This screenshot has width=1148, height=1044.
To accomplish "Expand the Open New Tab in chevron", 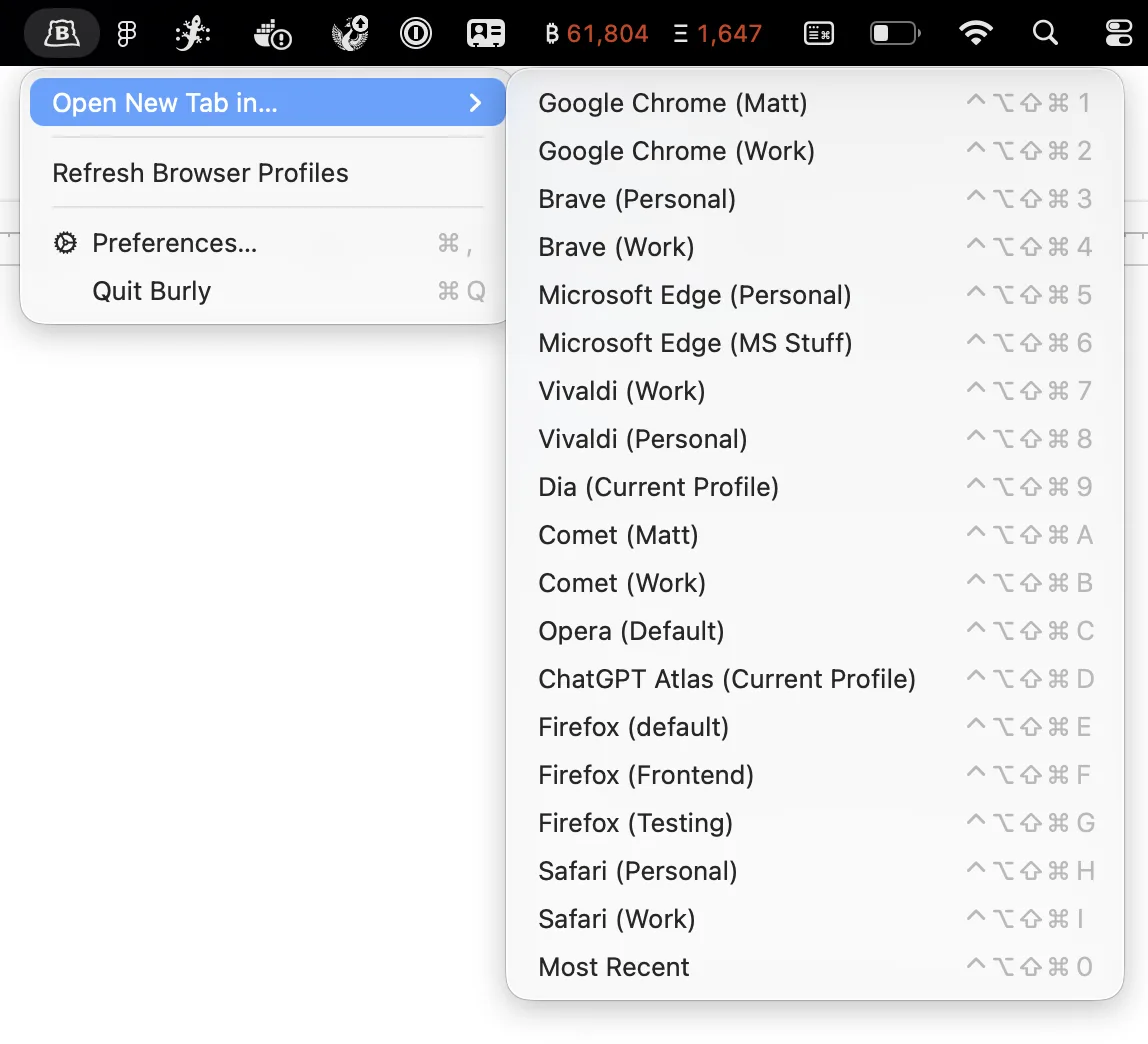I will [x=475, y=102].
